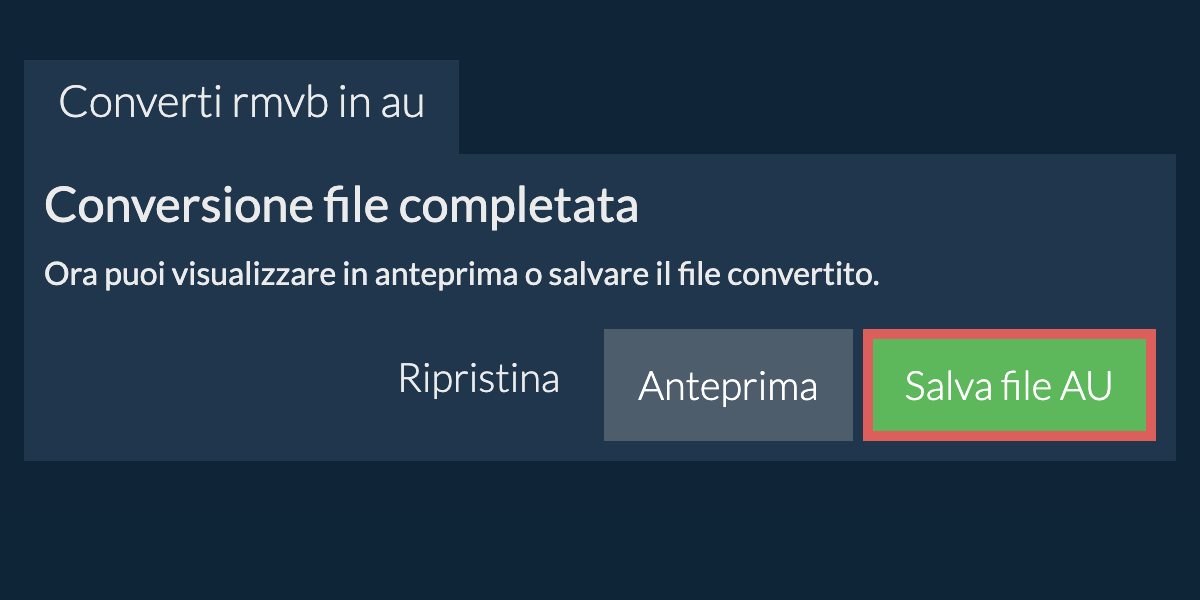Click the preview-or-save instruction line

tap(461, 275)
